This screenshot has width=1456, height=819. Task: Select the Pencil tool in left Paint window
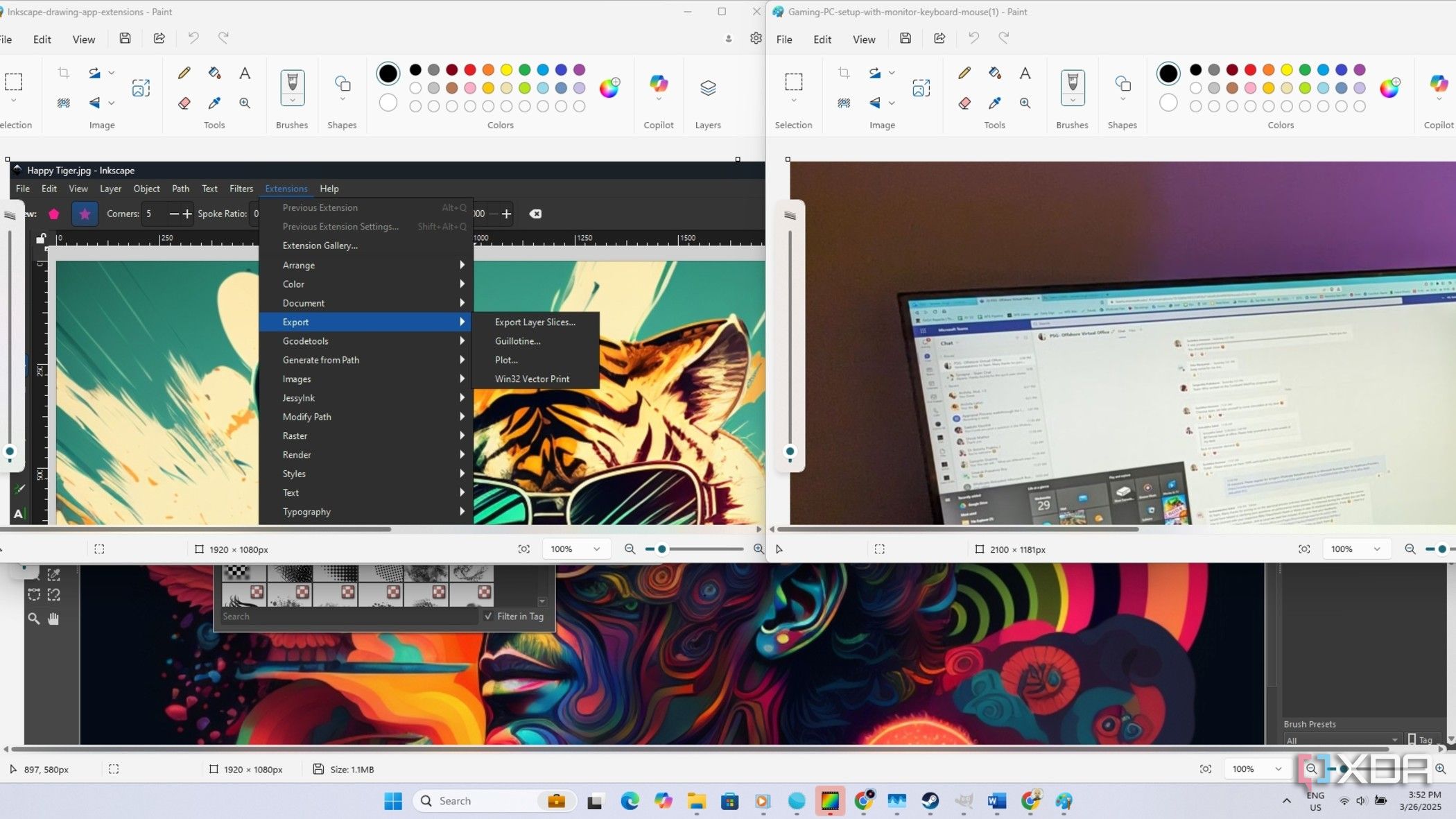[184, 73]
